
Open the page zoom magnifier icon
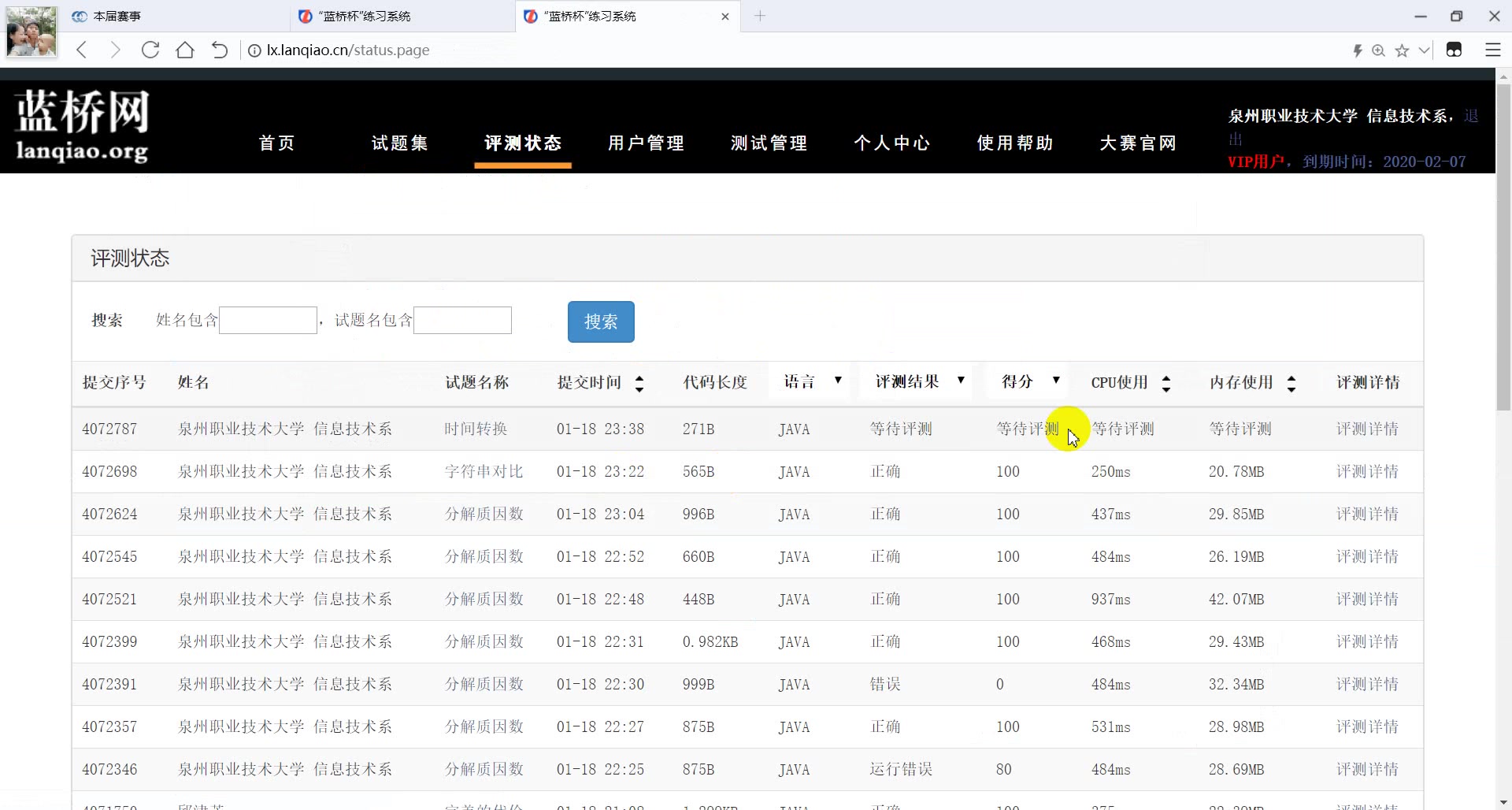click(1379, 50)
